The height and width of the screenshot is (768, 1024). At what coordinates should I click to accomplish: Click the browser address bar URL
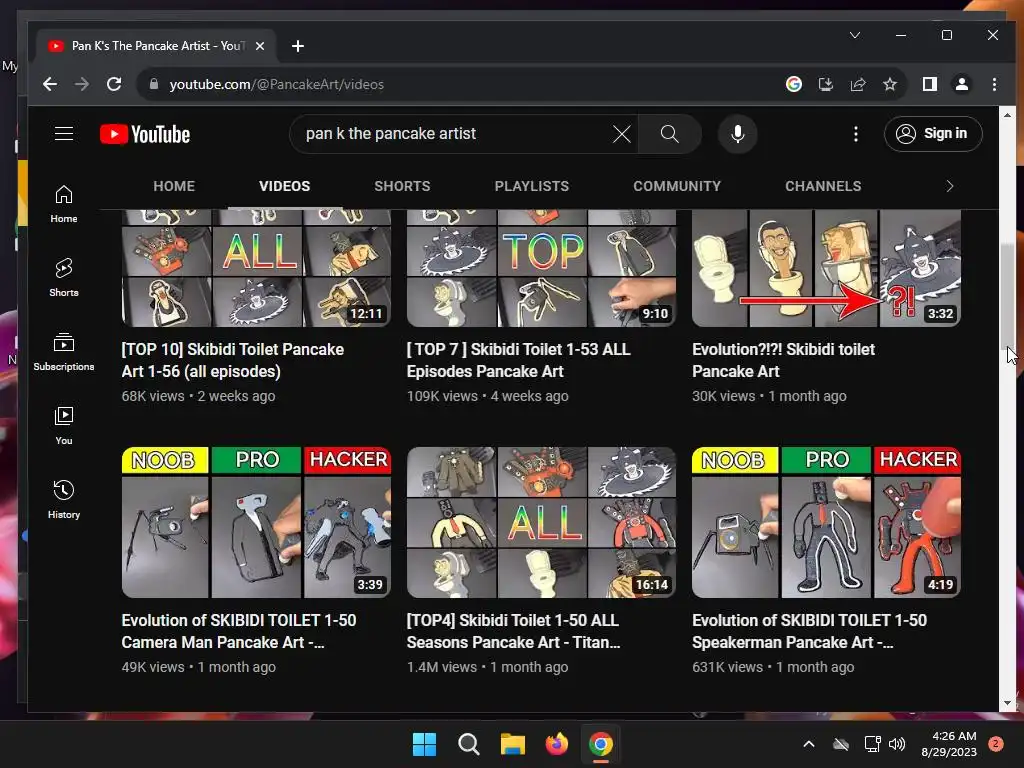click(x=276, y=84)
